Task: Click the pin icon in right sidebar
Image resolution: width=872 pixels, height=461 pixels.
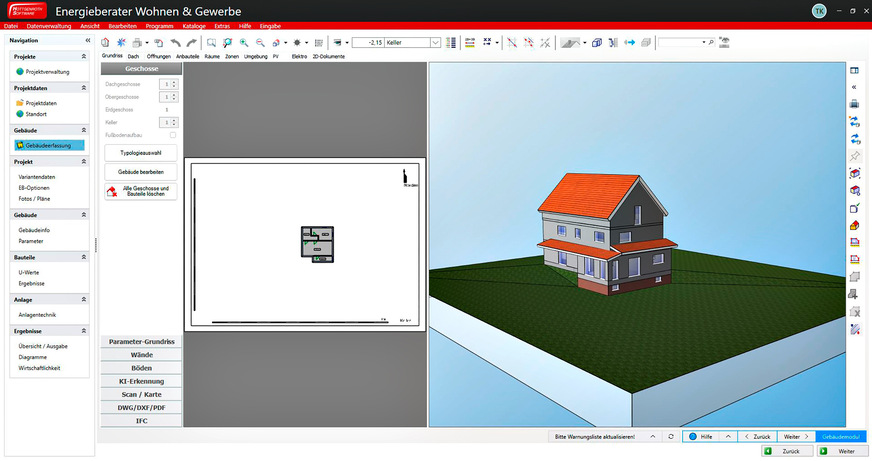Action: point(854,156)
